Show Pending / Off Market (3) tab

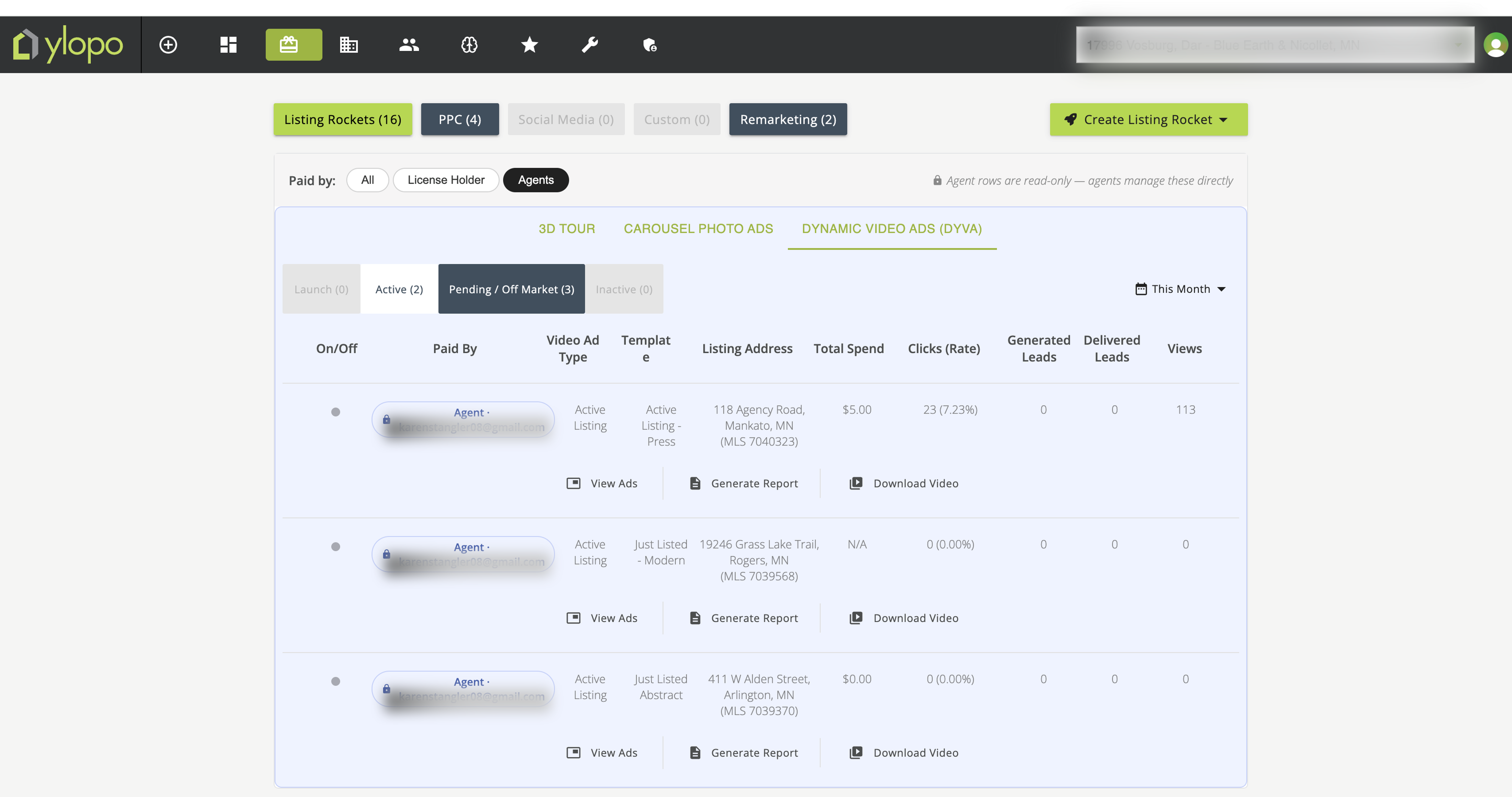[511, 289]
